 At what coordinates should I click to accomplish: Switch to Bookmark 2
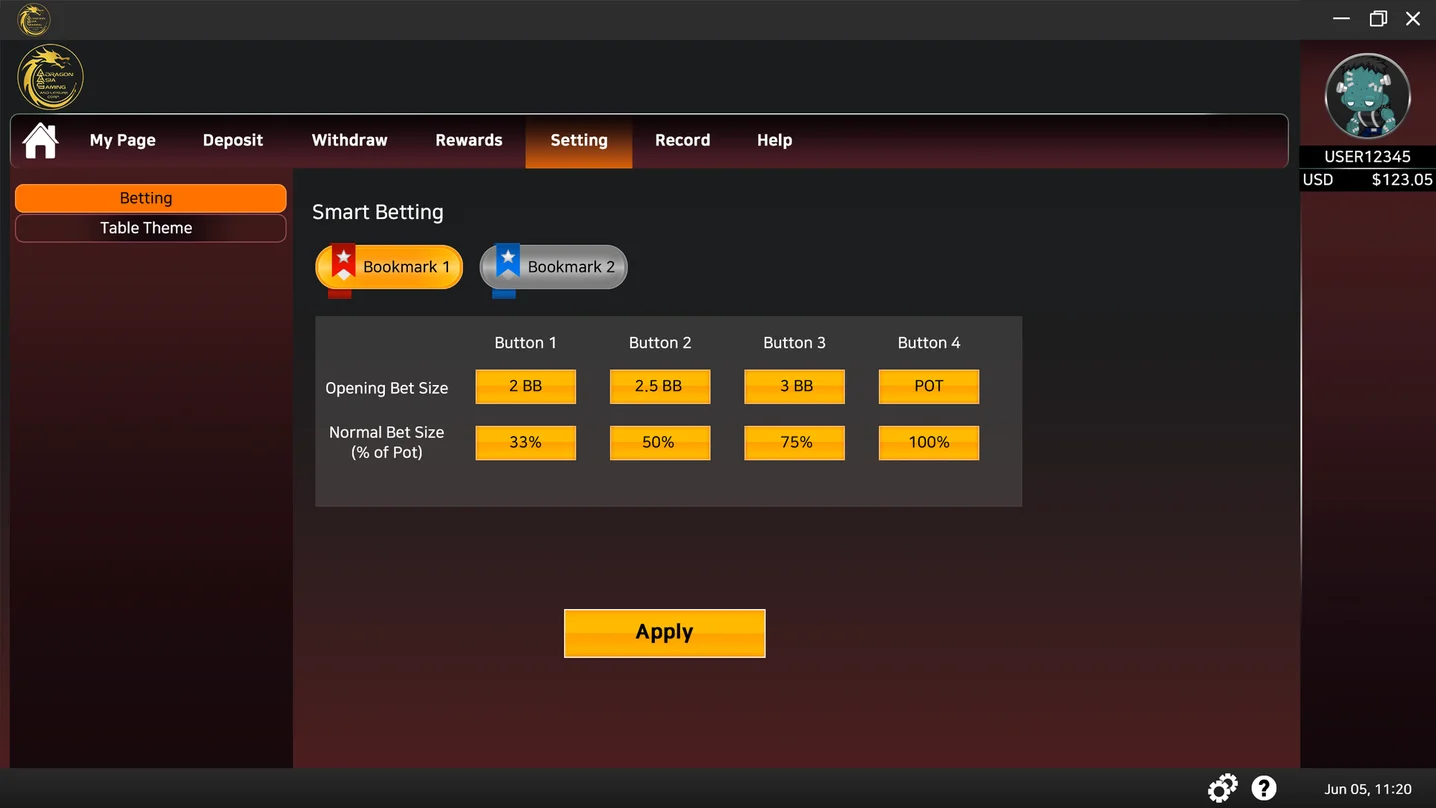[x=553, y=267]
